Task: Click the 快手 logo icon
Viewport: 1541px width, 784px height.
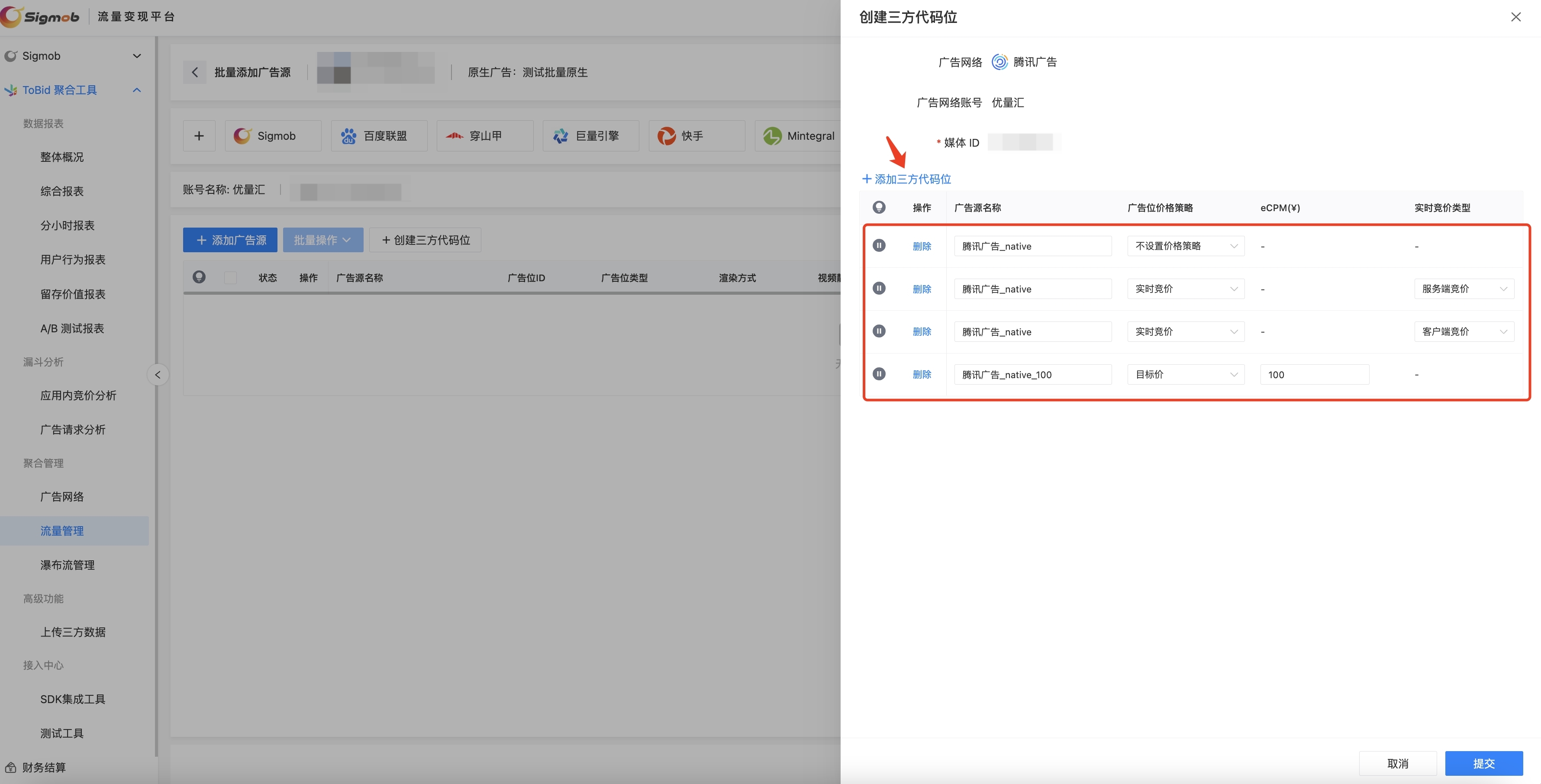Action: coord(667,136)
